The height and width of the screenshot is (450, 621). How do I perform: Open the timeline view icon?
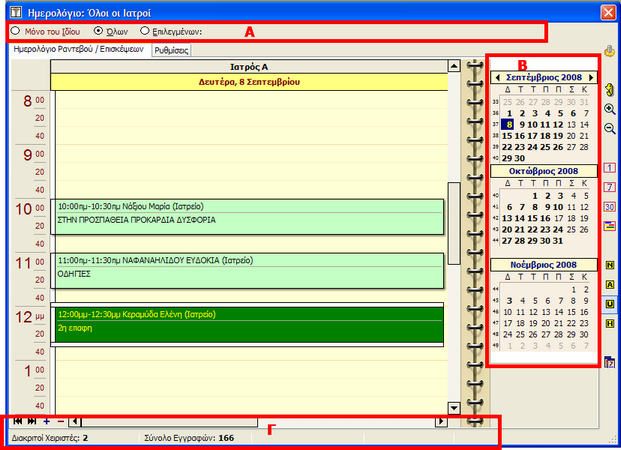coord(610,226)
